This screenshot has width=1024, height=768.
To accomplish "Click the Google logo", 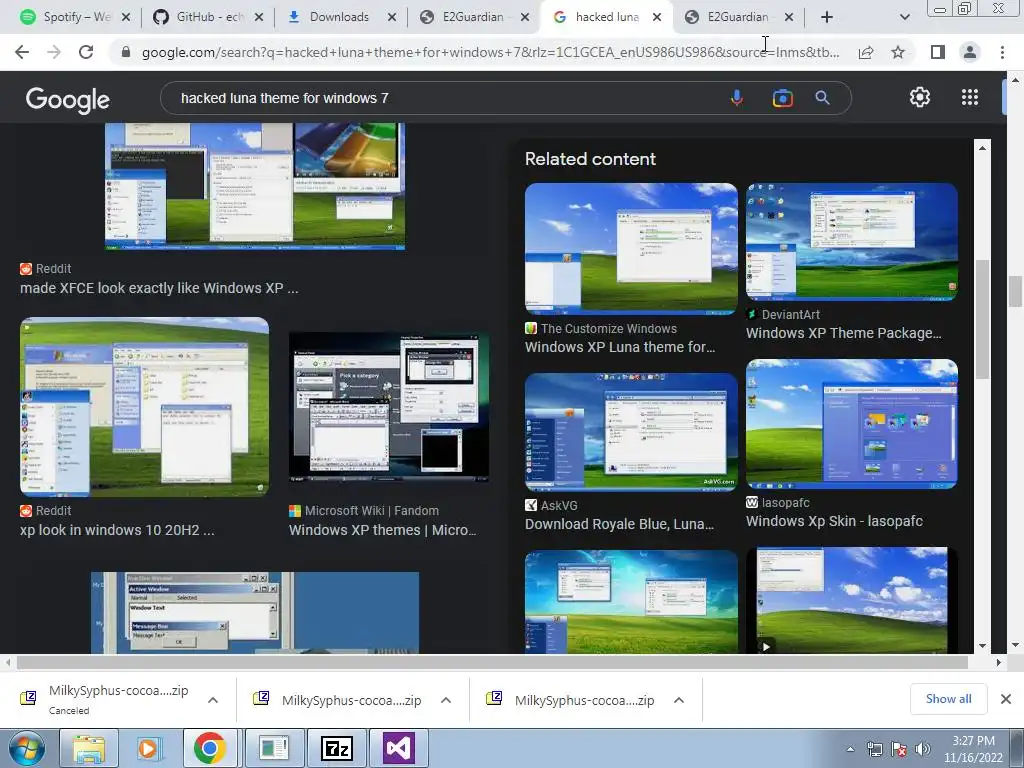I will click(68, 99).
